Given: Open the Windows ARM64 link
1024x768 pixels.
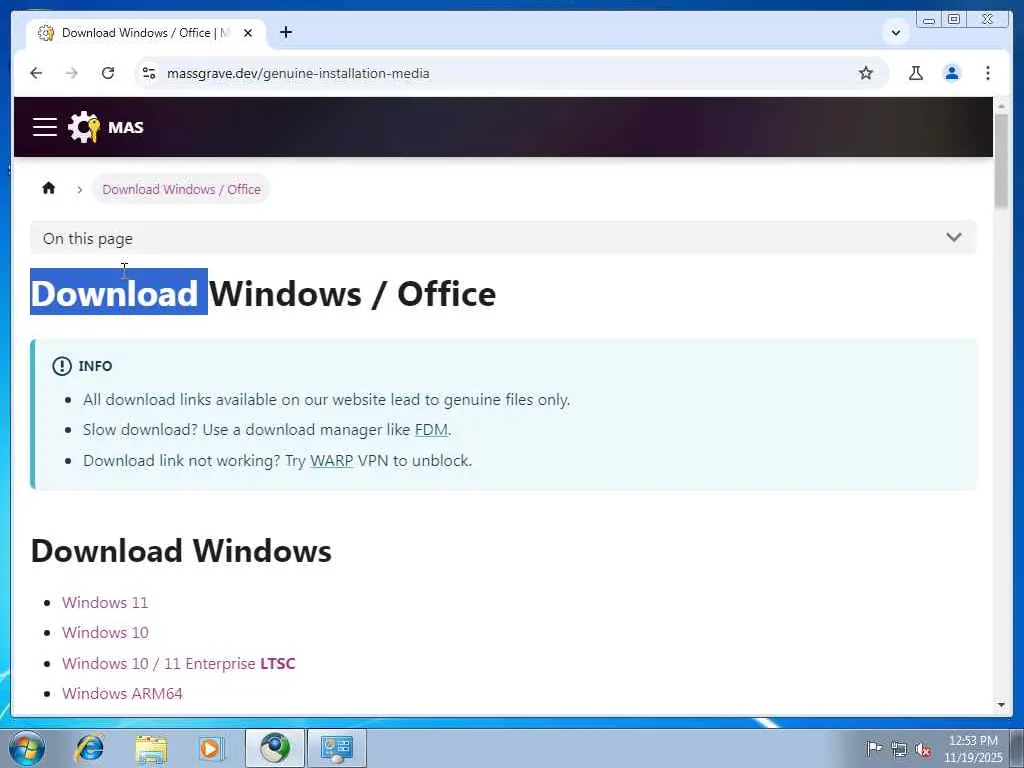Looking at the screenshot, I should point(122,693).
